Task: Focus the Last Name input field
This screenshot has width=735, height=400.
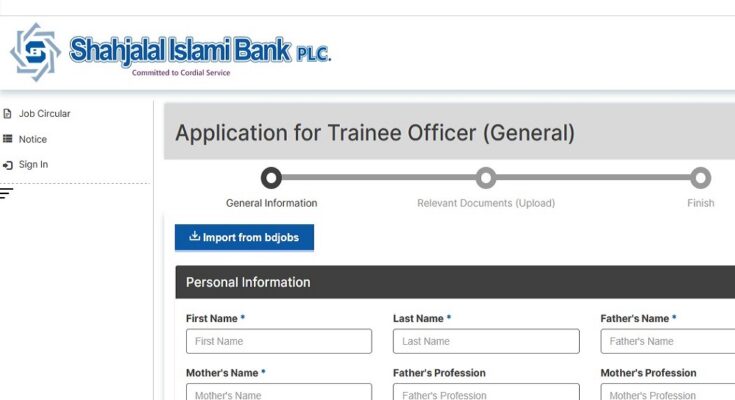Action: pos(485,341)
